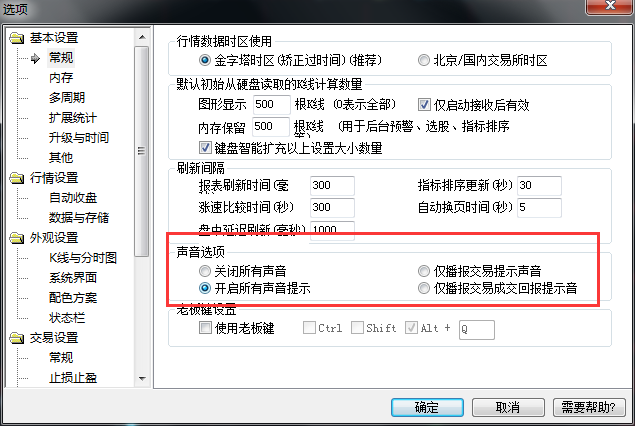Toggle 键盘智能扩充以上设置大小数量 checkbox
This screenshot has height=426, width=635.
click(x=205, y=147)
